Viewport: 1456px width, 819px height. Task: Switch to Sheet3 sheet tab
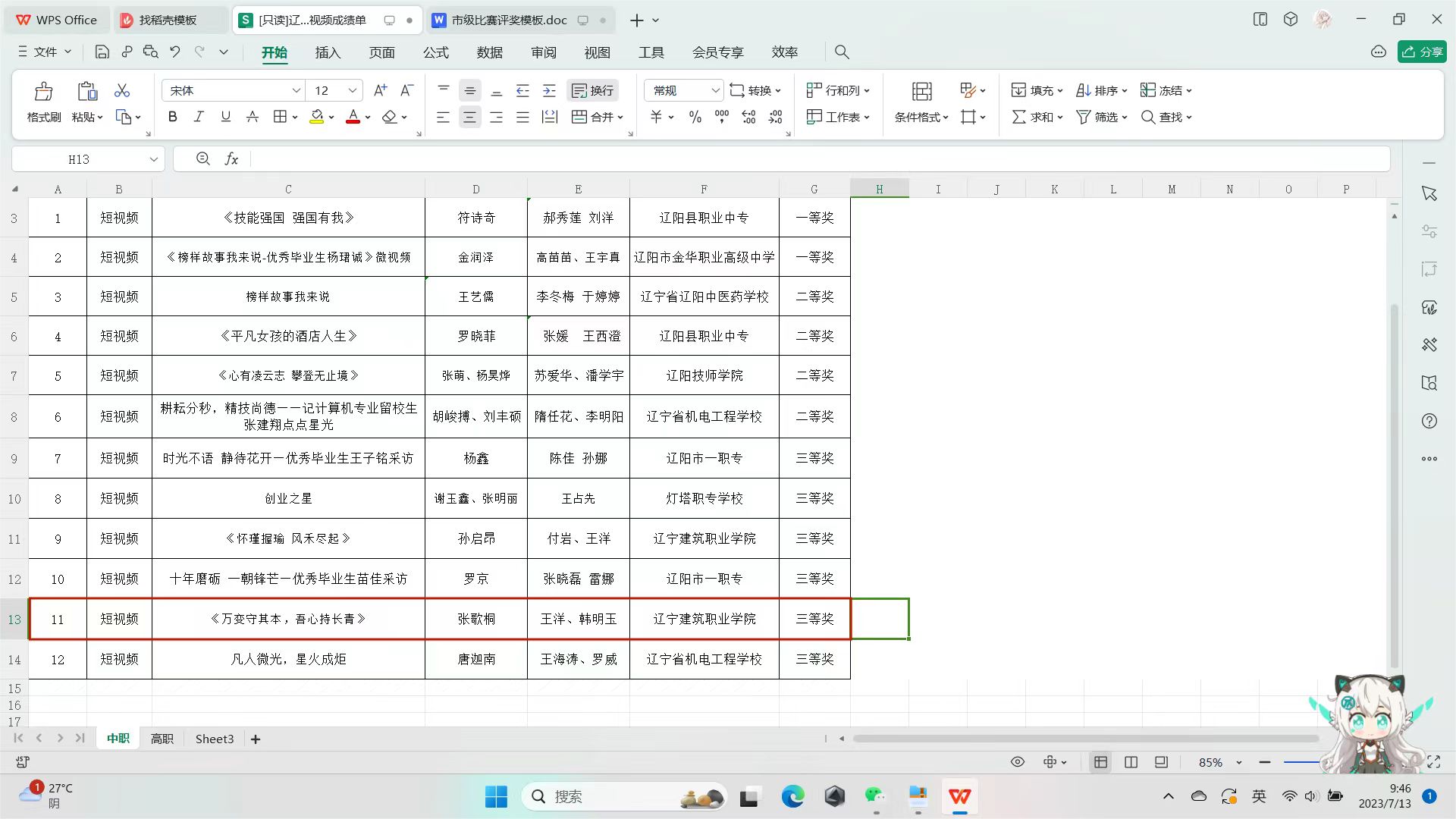(215, 739)
